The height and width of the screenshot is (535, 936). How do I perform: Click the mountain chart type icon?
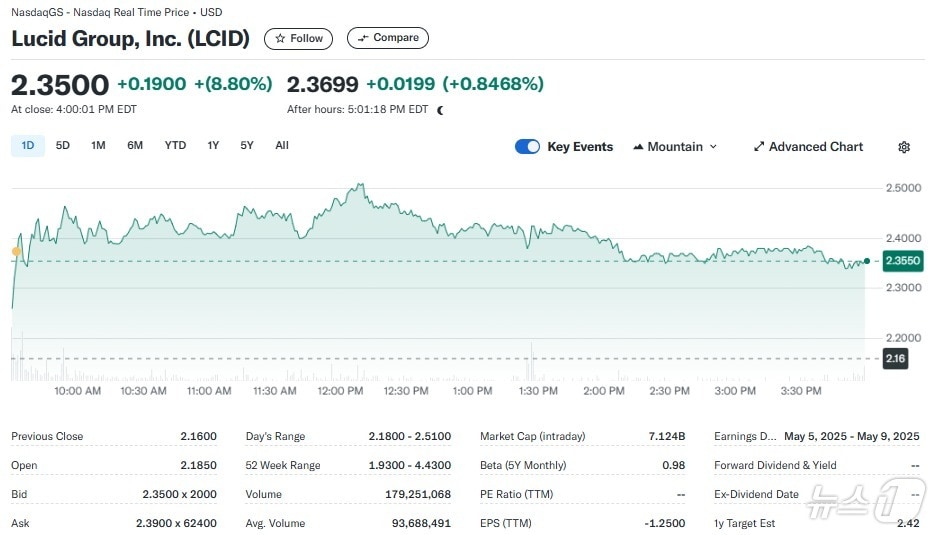click(x=638, y=147)
